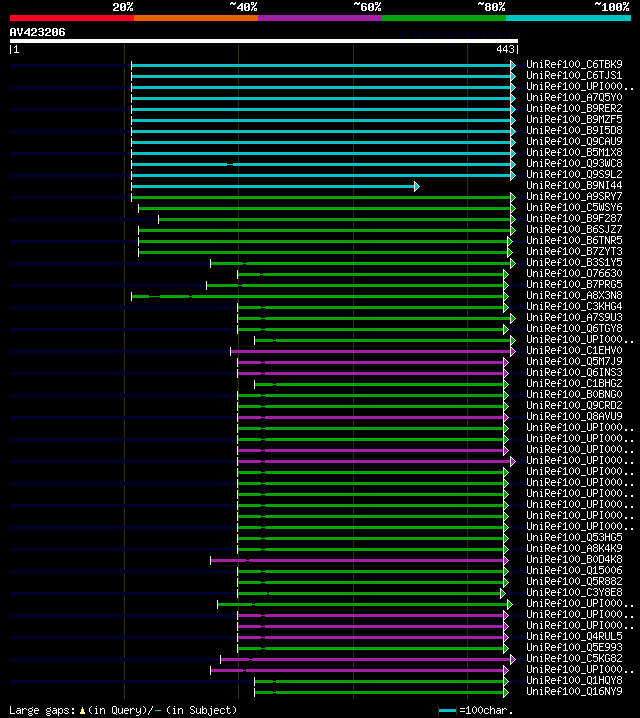
Task: Select the UniRef100_Q4RUL5 entry
Action: (x=574, y=636)
